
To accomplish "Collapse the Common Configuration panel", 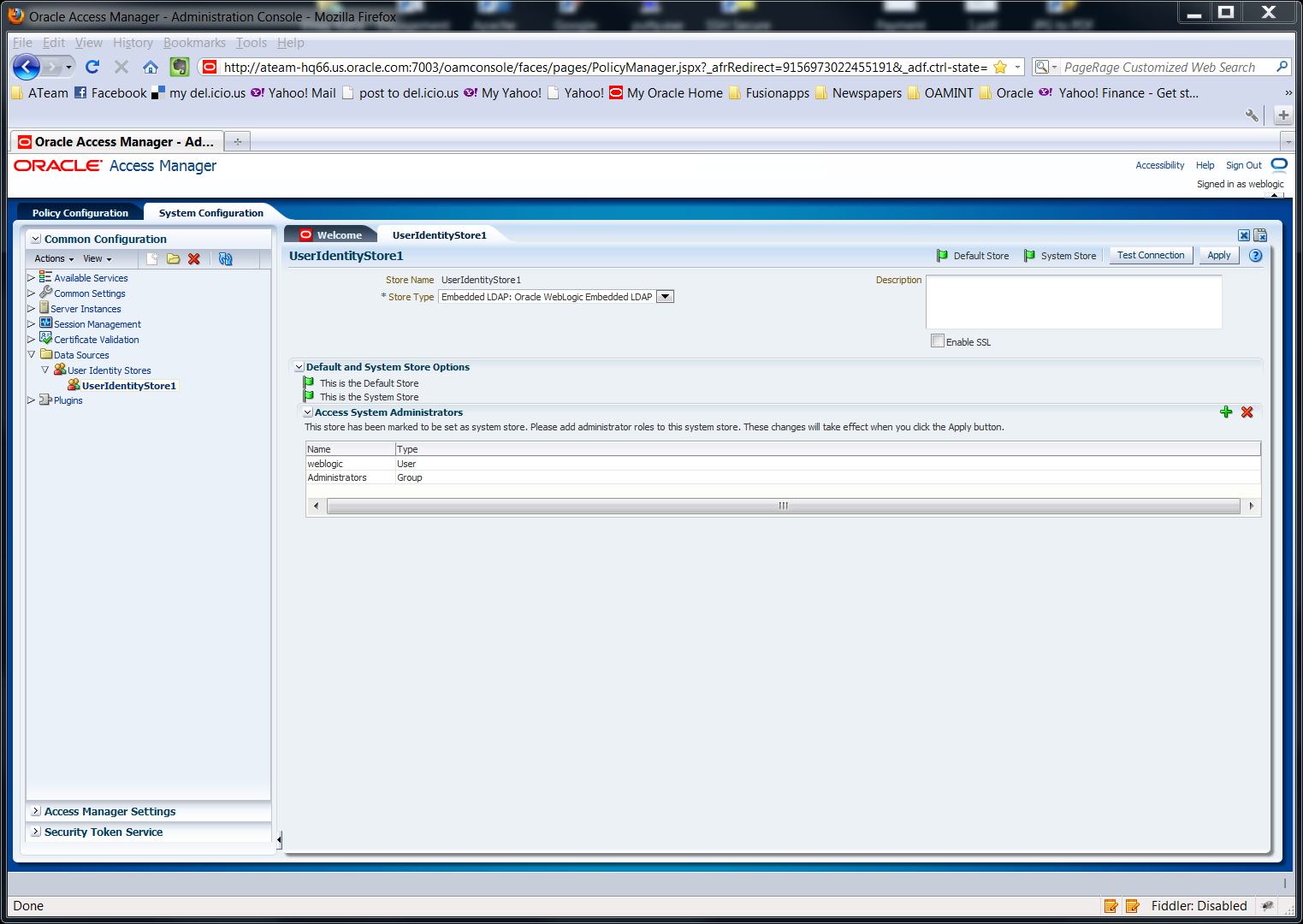I will coord(36,239).
